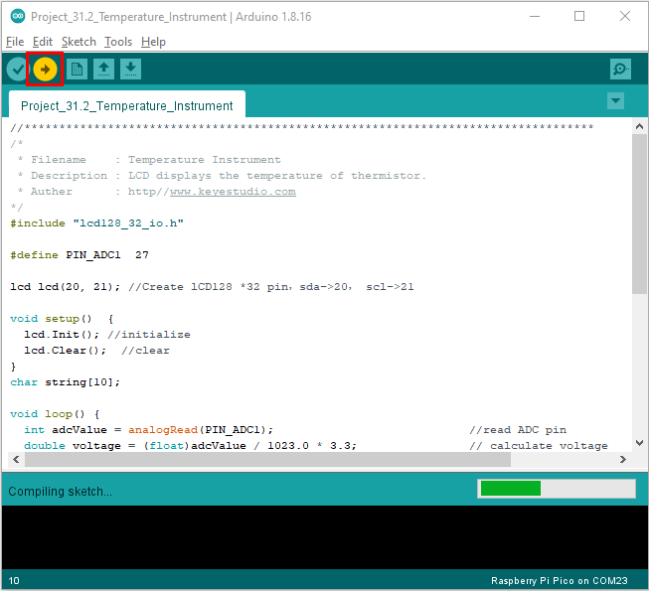The image size is (650, 592).
Task: Create a new sketch file
Action: pos(77,69)
